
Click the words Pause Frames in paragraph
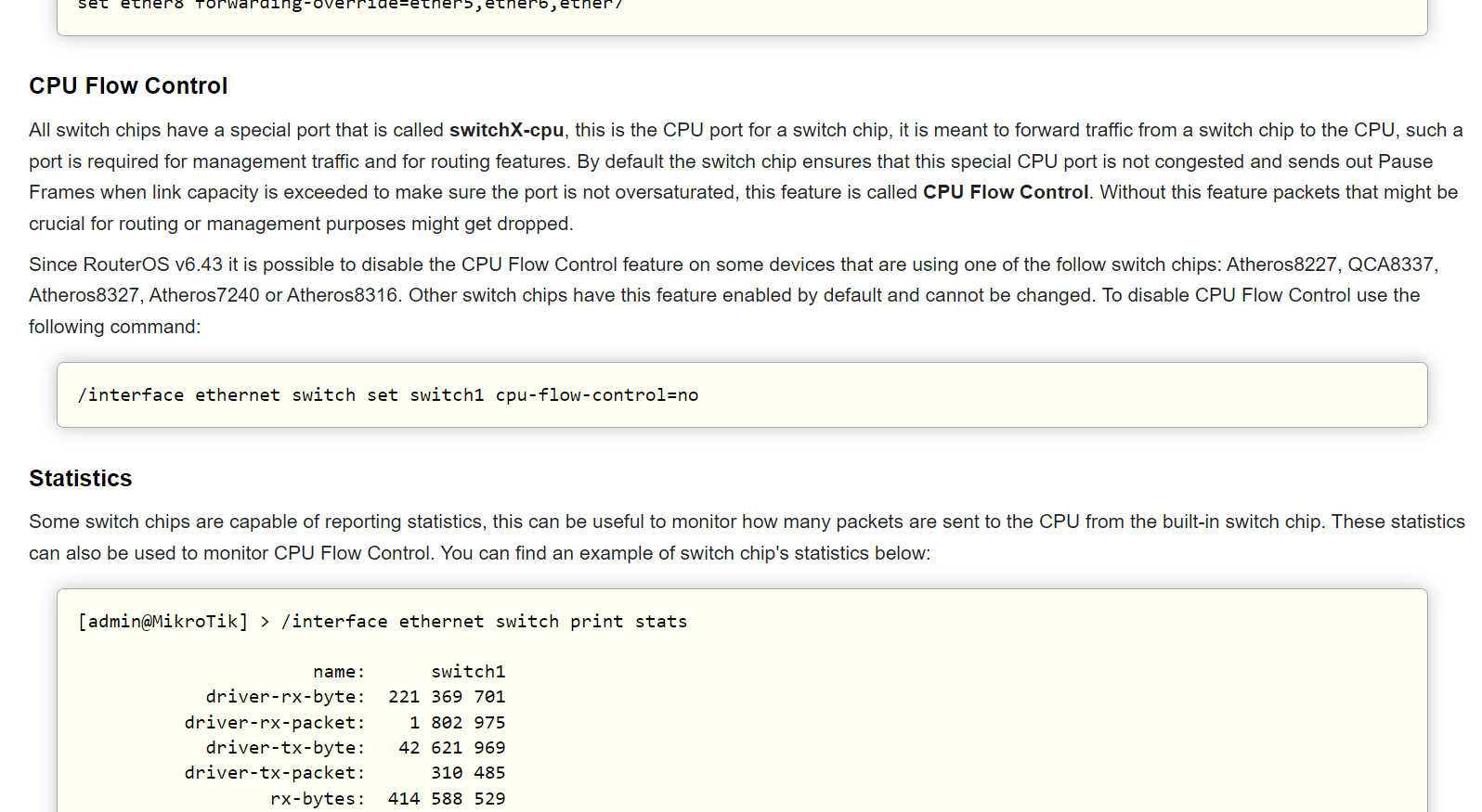pyautogui.click(x=1405, y=162)
